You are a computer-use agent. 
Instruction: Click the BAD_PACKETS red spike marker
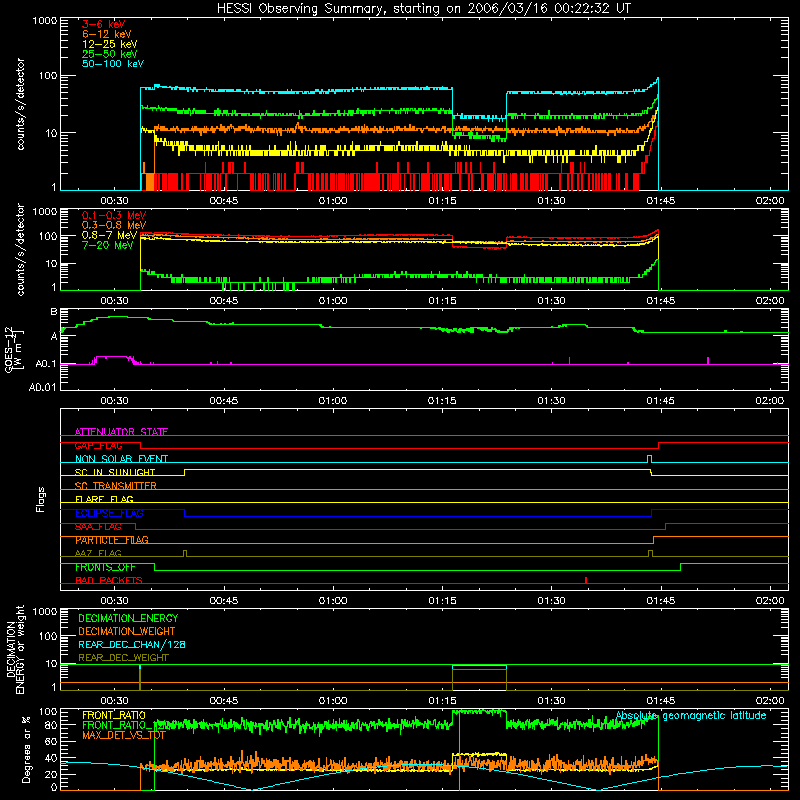click(586, 580)
